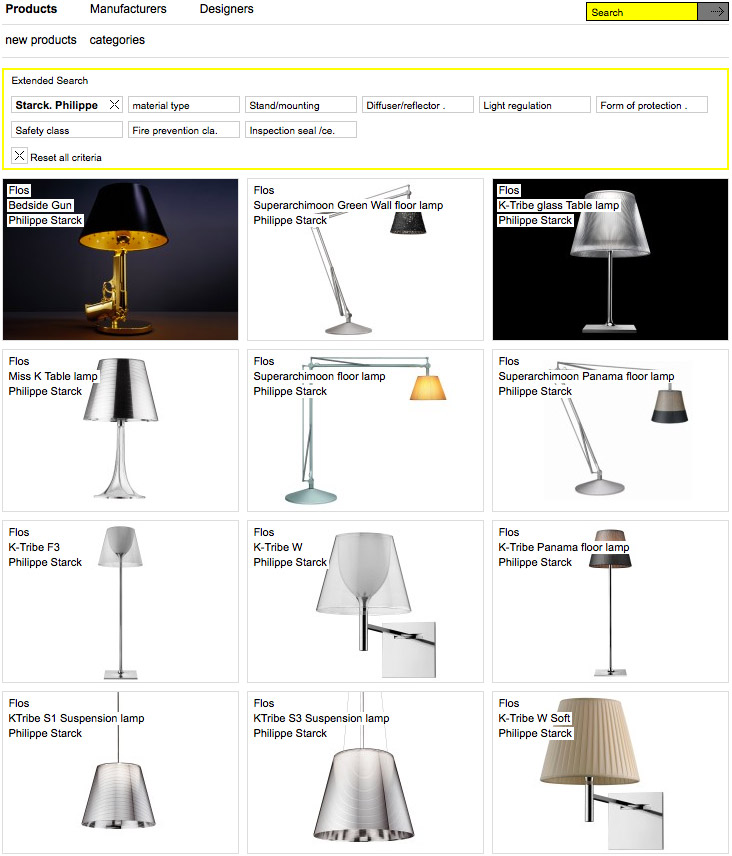Open the Designers menu

pos(227,9)
